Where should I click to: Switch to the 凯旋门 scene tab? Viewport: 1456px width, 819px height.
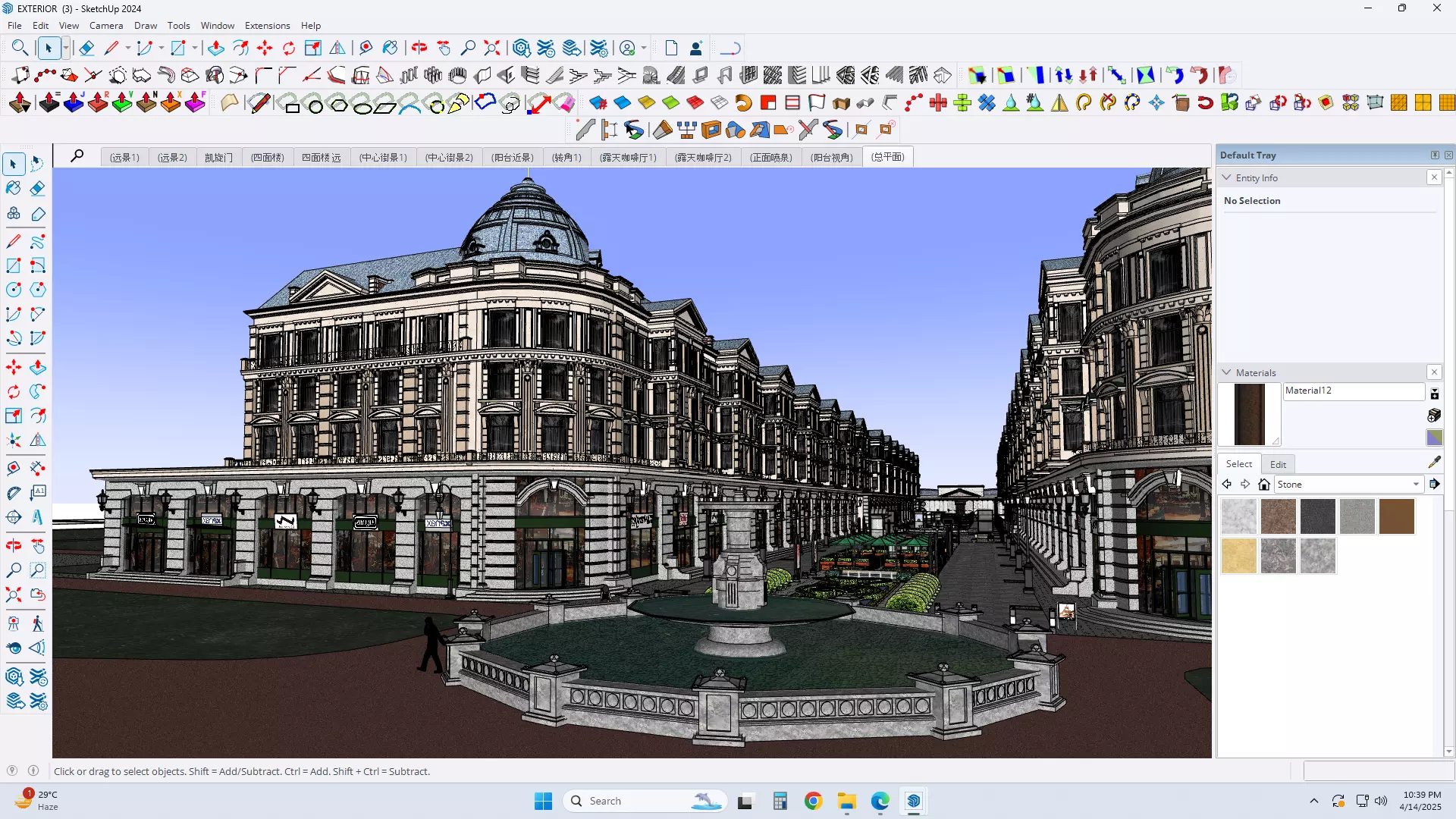(x=218, y=157)
